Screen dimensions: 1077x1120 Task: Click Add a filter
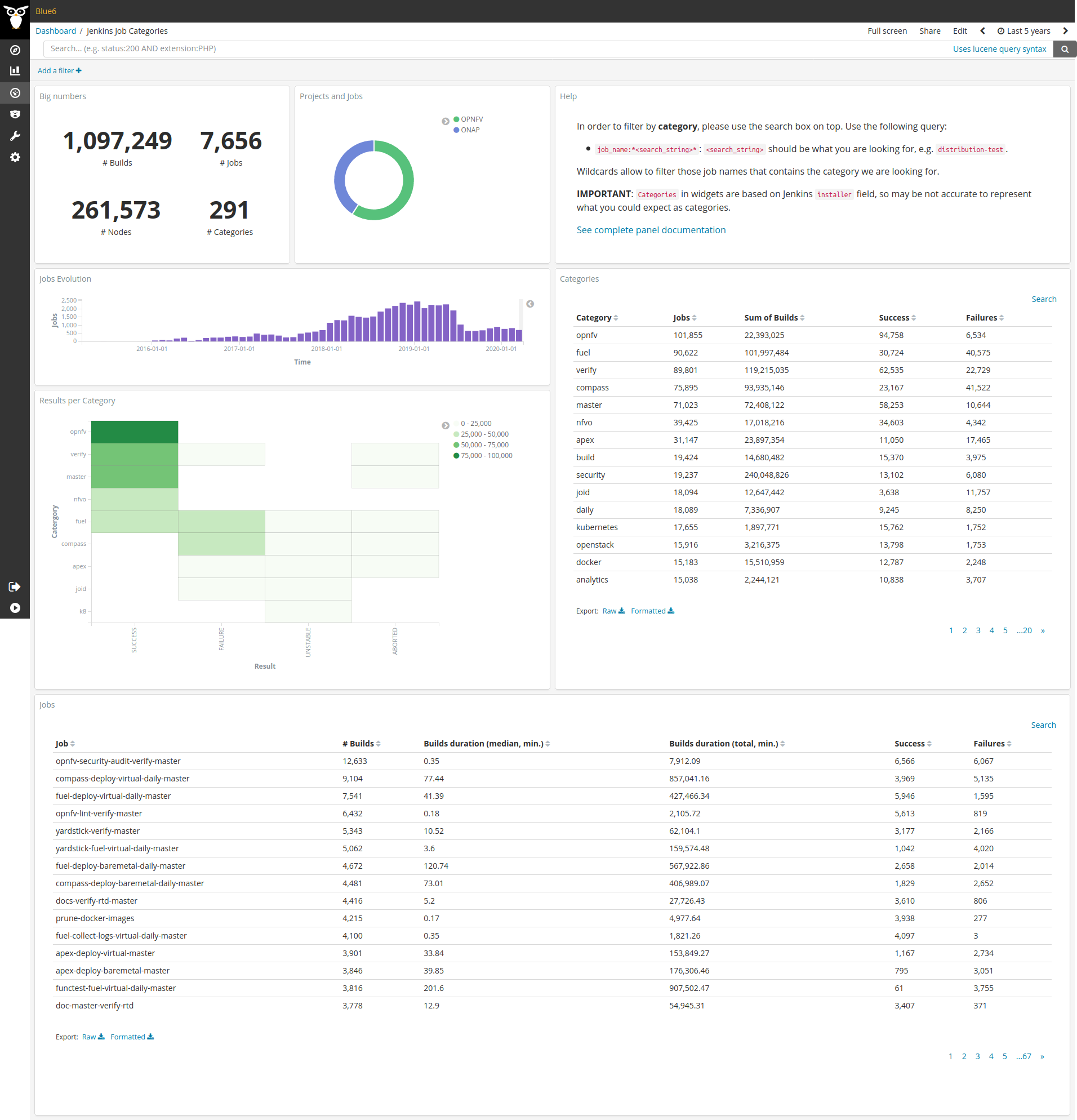[59, 71]
